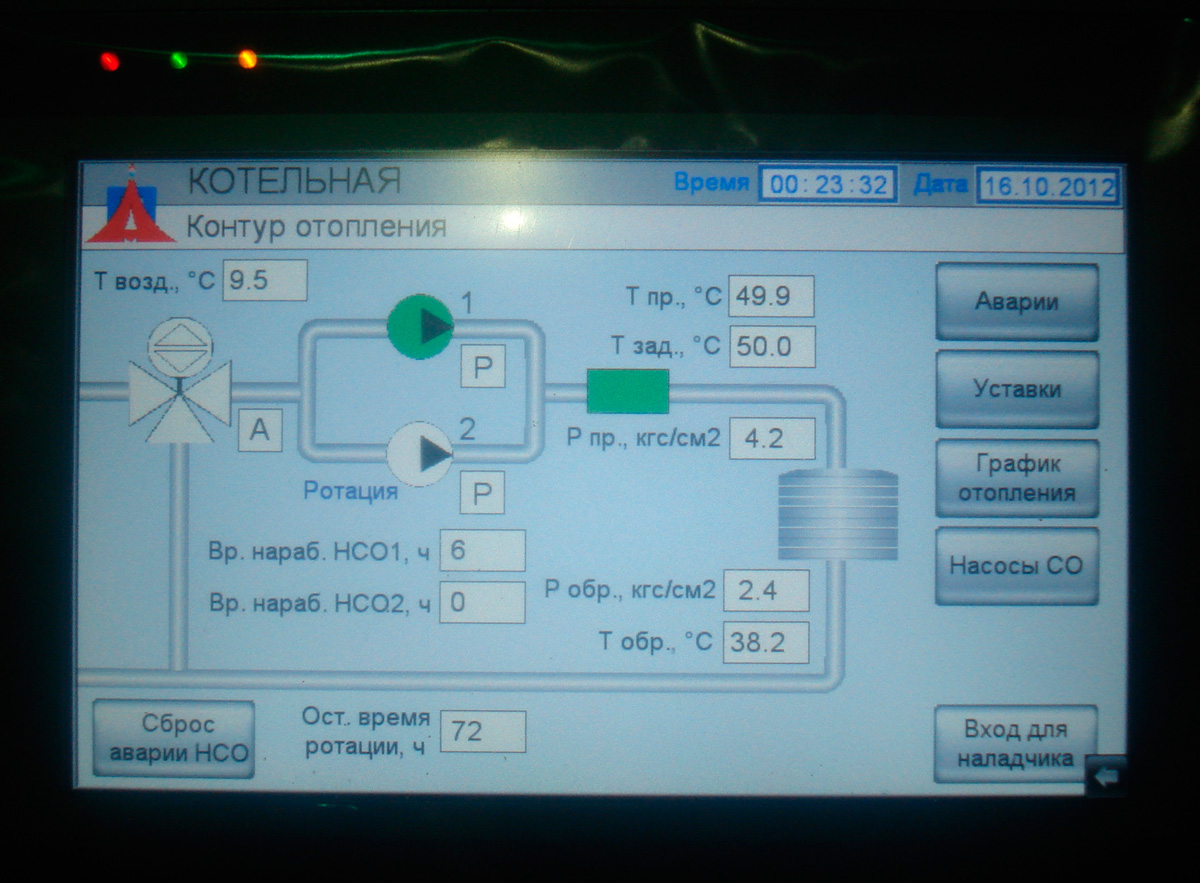Open the Аварии alarms screen
This screenshot has width=1200, height=883.
[1016, 302]
